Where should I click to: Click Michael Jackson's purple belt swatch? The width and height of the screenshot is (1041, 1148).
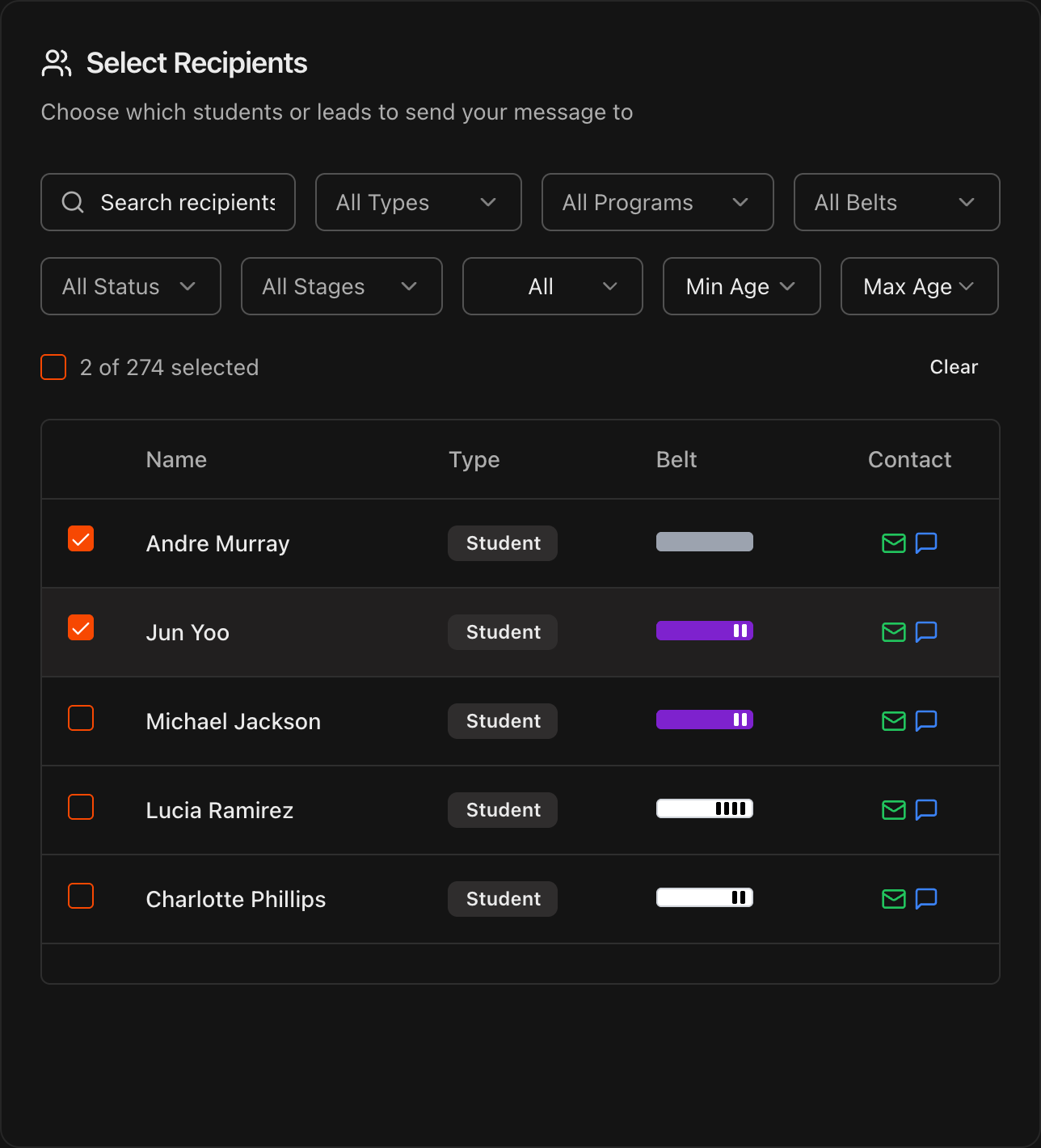click(x=705, y=720)
